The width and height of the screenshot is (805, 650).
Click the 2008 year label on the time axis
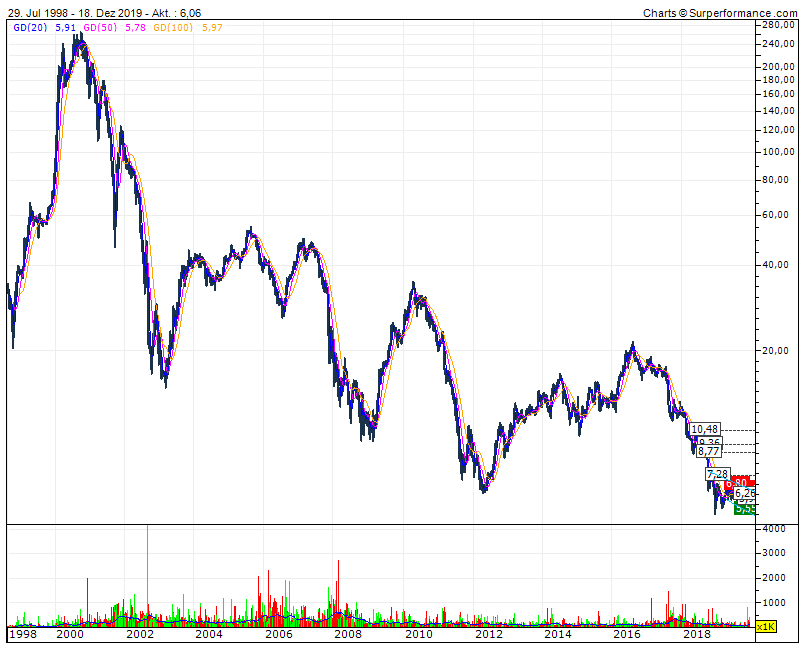click(x=348, y=634)
